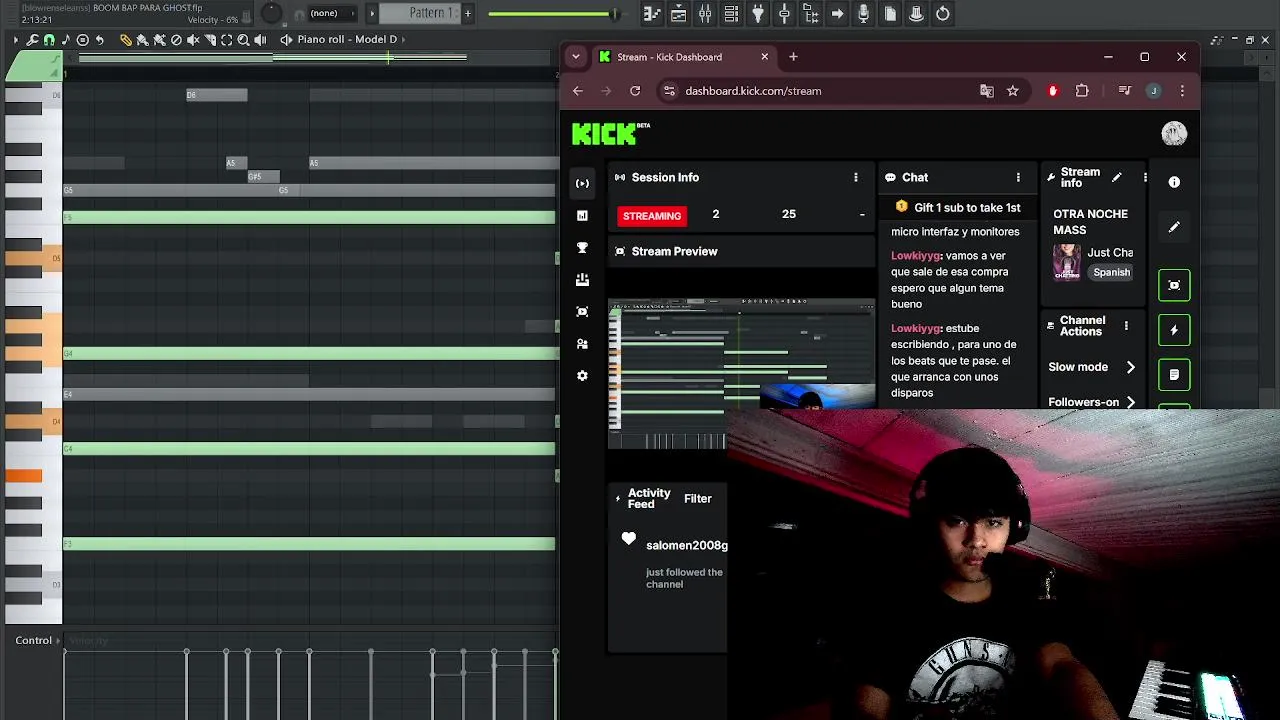The width and height of the screenshot is (1280, 720).
Task: Open a new browser tab
Action: (x=793, y=57)
